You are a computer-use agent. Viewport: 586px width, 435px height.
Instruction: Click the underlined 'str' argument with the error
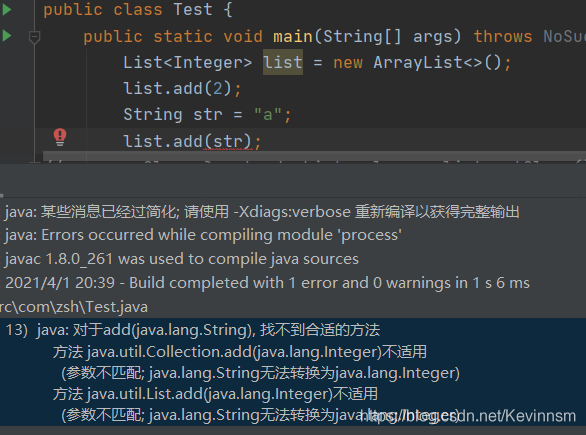pyautogui.click(x=228, y=142)
